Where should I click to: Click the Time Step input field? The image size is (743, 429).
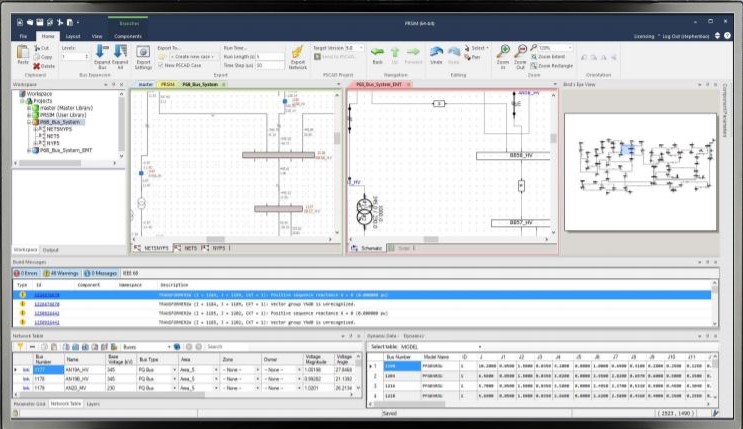click(x=269, y=65)
